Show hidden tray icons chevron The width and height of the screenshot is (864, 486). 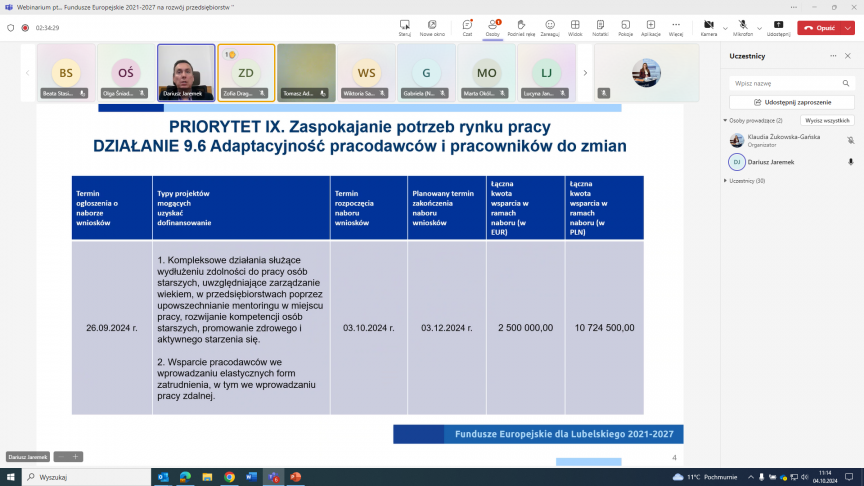coord(750,477)
